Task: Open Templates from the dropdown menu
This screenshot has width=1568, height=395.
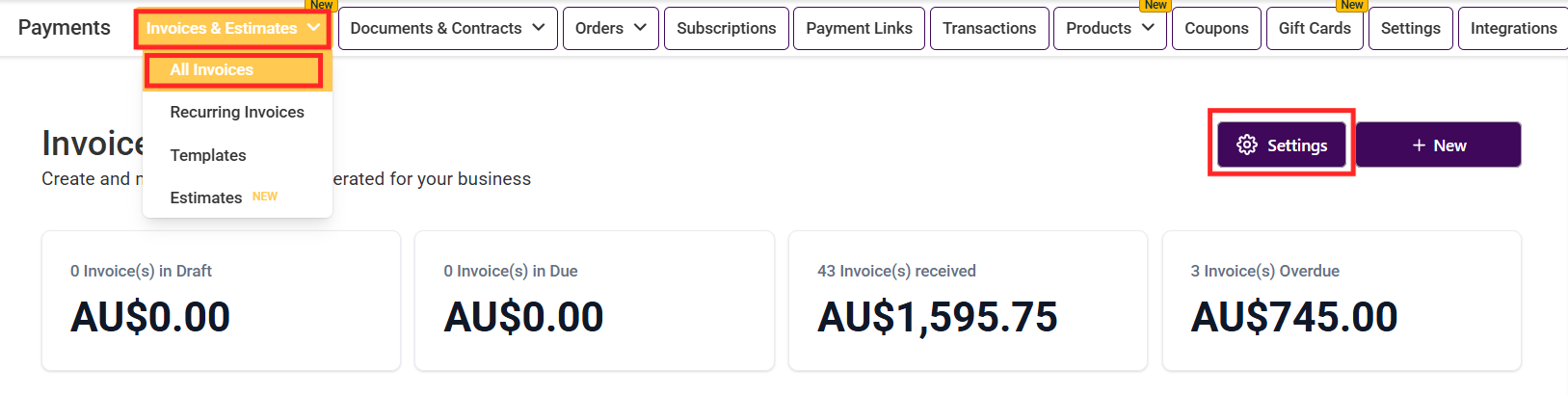Action: 208,155
